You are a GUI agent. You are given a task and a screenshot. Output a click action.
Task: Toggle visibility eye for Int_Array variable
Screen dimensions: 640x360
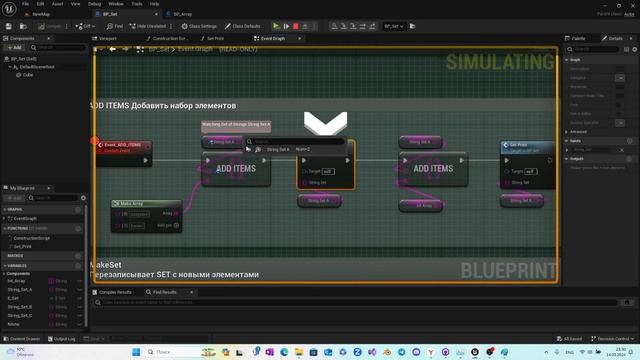(79, 281)
